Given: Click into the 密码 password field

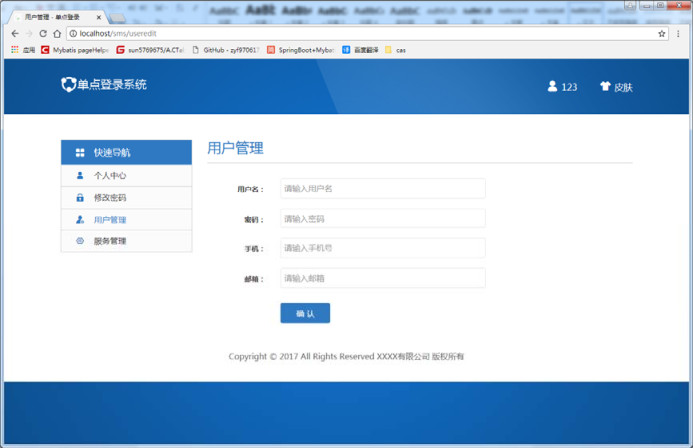Looking at the screenshot, I should 382,219.
